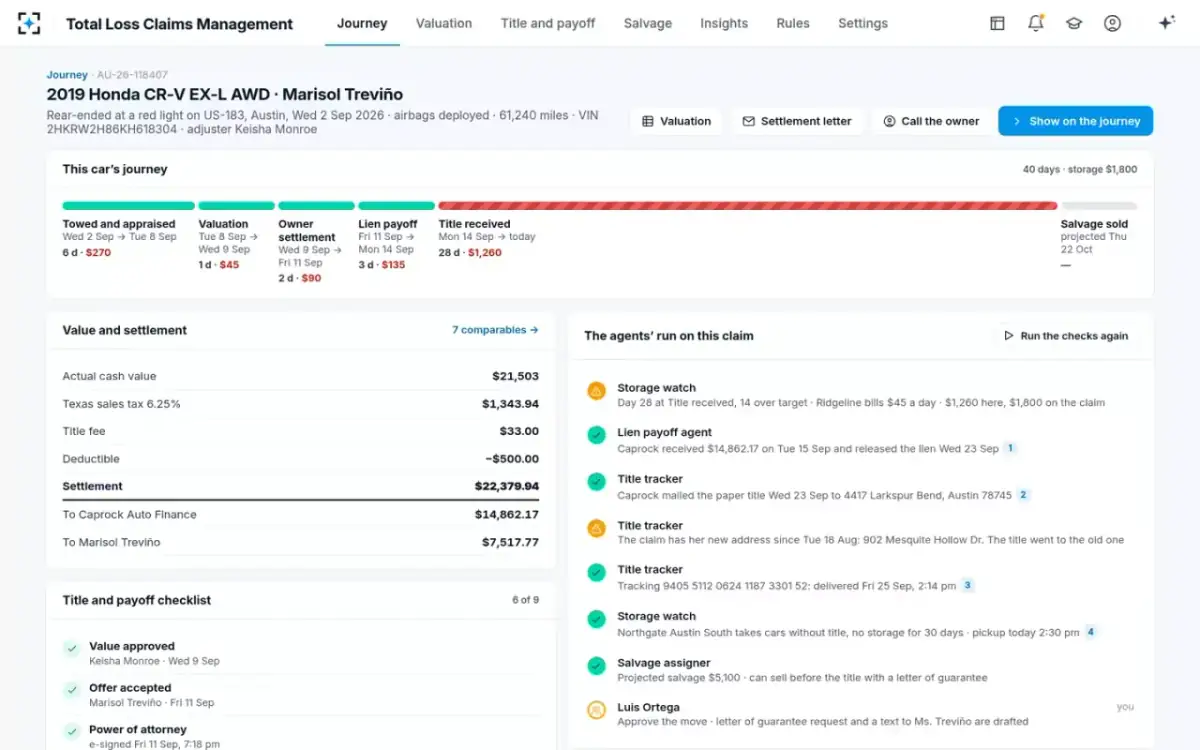Screen dimensions: 1200x750
Task: Open the notifications bell
Action: [1036, 23]
